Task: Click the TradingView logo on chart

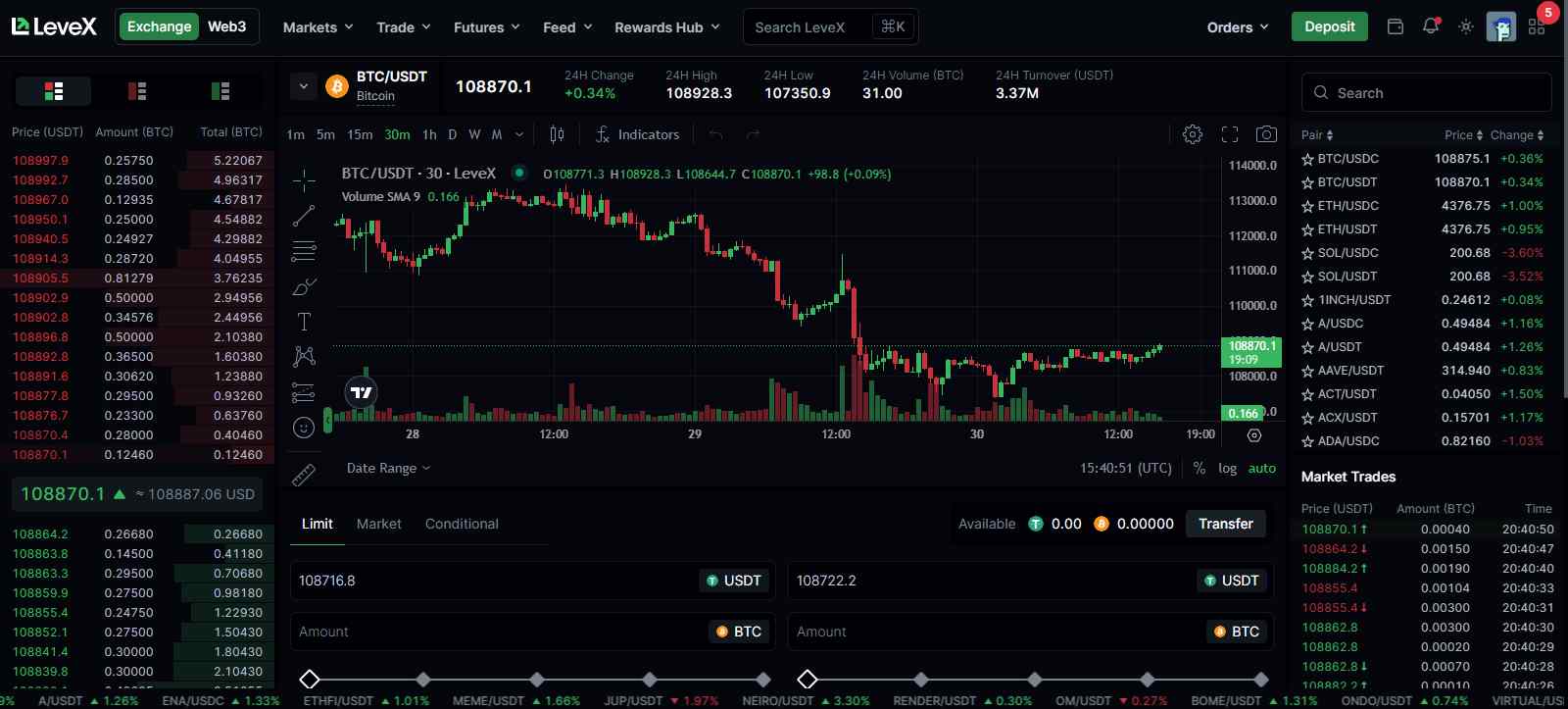Action: [x=362, y=392]
